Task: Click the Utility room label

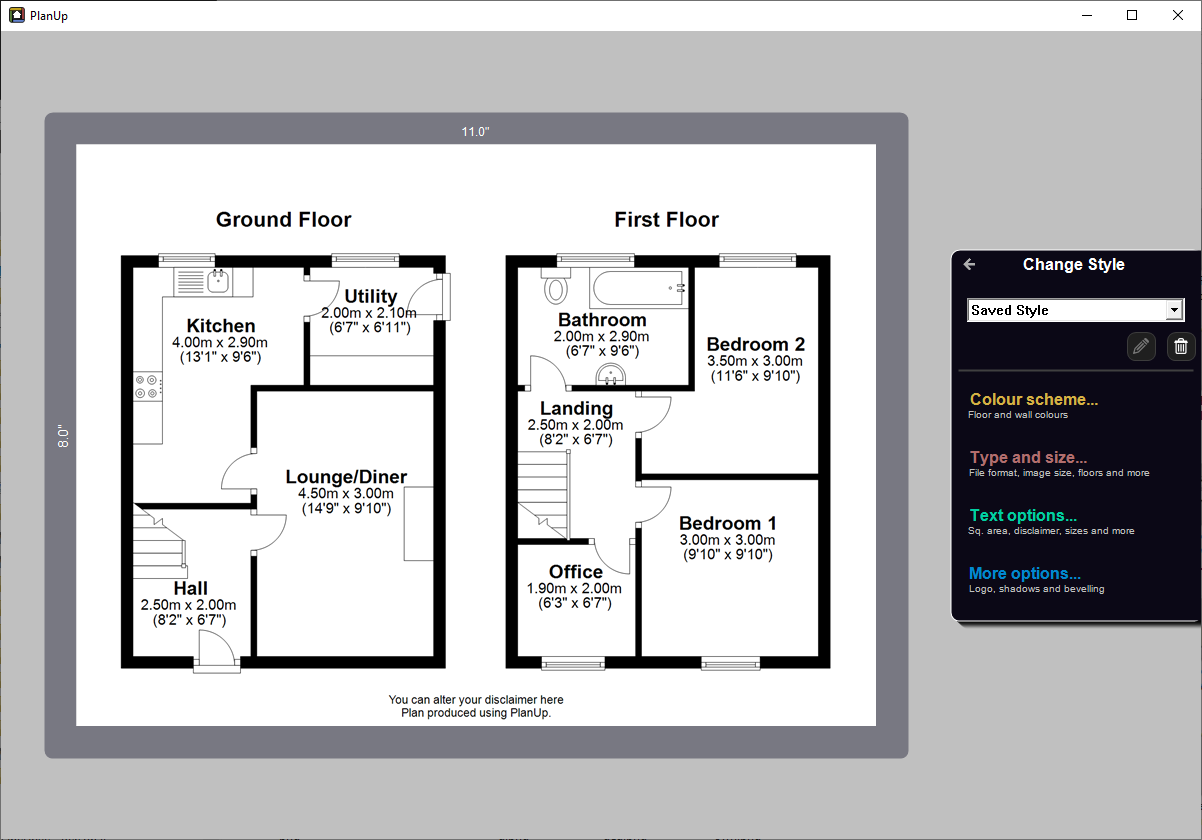Action: pyautogui.click(x=371, y=297)
